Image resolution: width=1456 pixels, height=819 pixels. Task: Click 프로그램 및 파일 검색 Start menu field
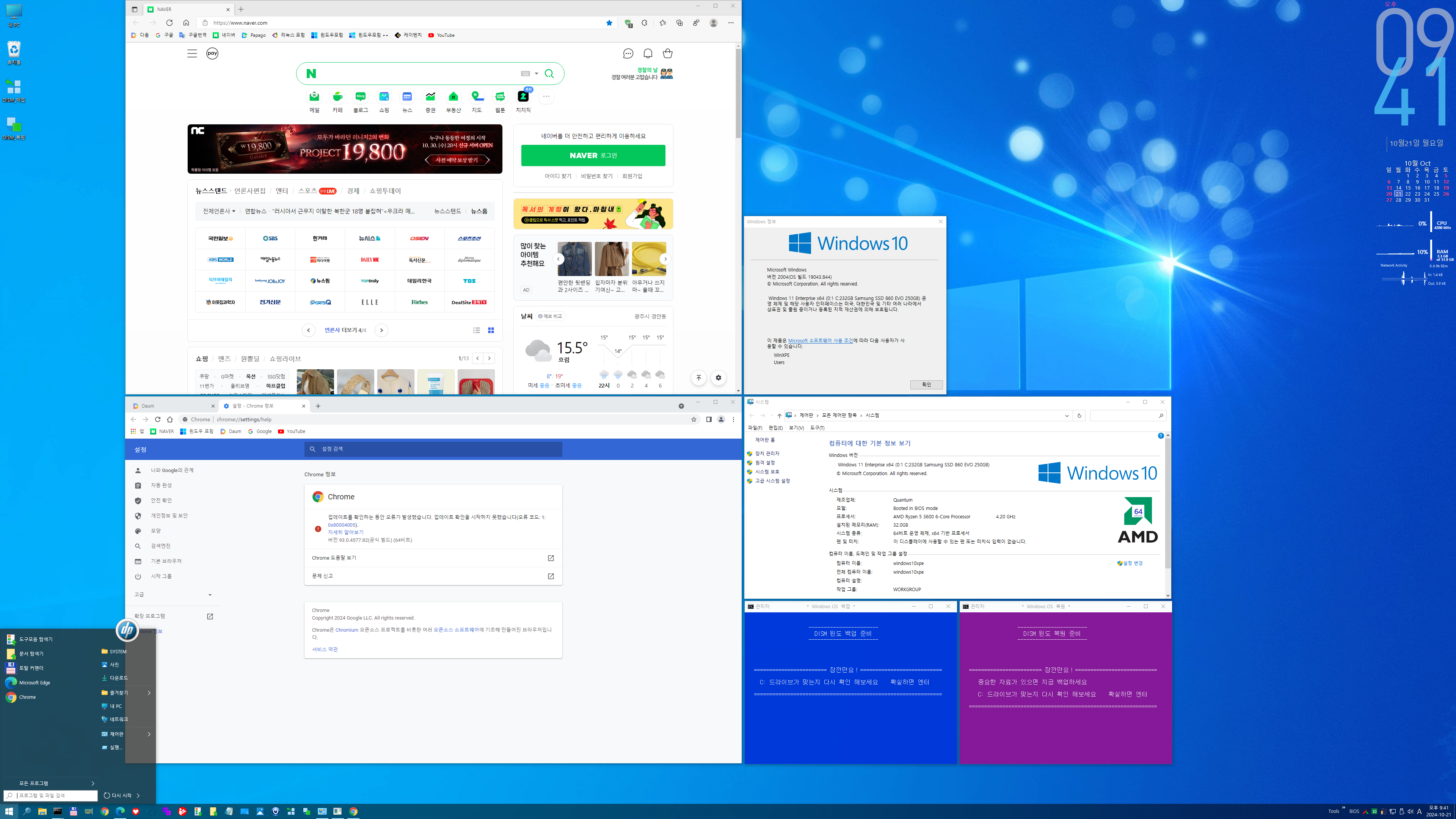(51, 795)
